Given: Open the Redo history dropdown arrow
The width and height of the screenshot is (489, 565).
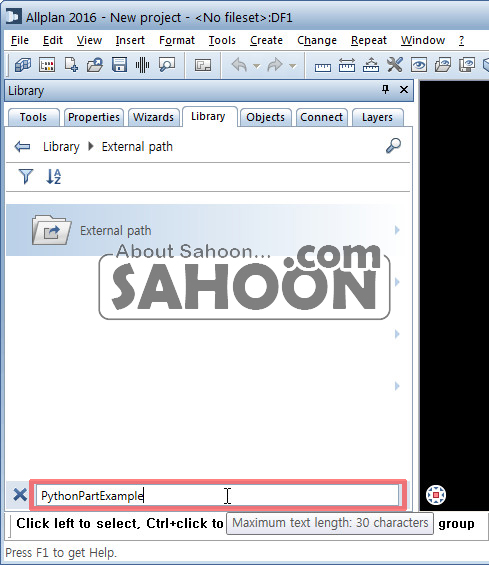Looking at the screenshot, I should 293,66.
